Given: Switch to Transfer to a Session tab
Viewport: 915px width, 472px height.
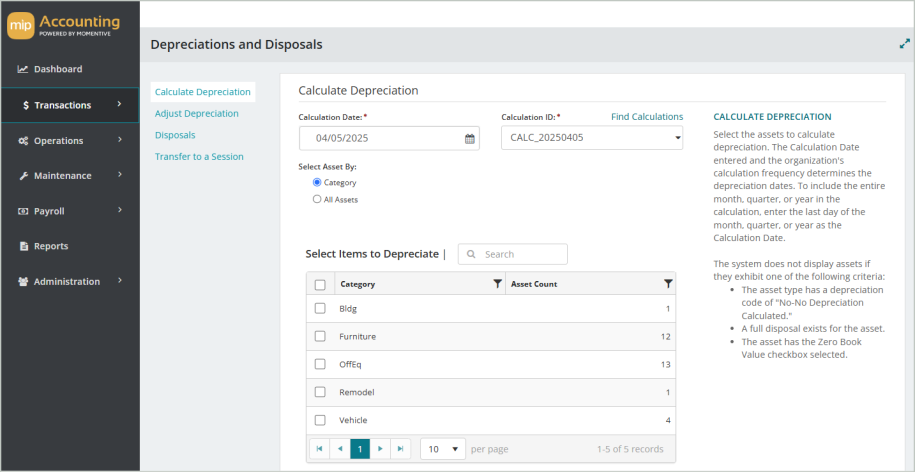Looking at the screenshot, I should tap(199, 156).
